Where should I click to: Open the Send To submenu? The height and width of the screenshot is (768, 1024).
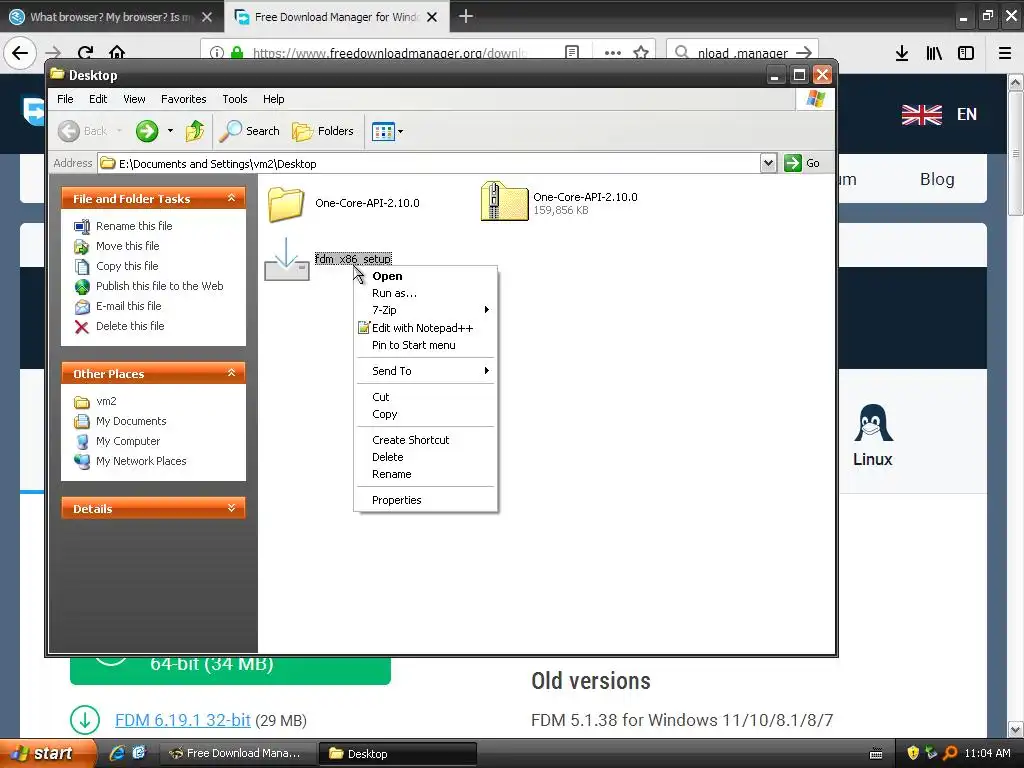425,371
